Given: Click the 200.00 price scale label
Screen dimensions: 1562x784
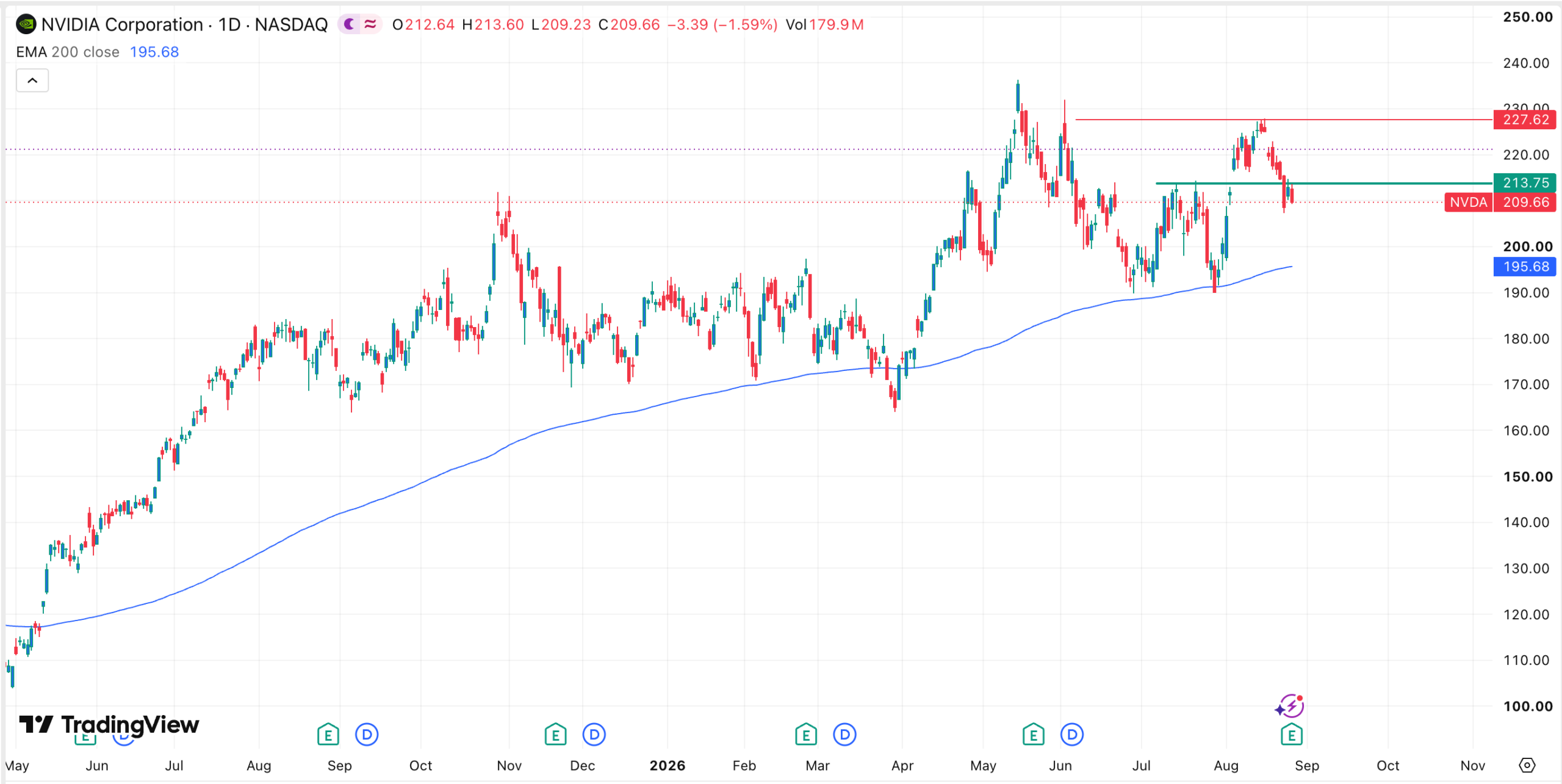Looking at the screenshot, I should (1527, 246).
